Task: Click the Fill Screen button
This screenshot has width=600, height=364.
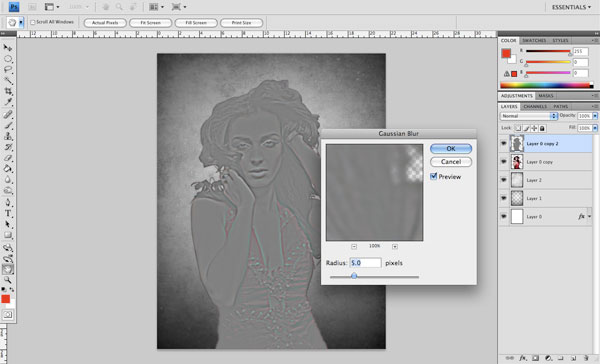Action: click(x=196, y=23)
